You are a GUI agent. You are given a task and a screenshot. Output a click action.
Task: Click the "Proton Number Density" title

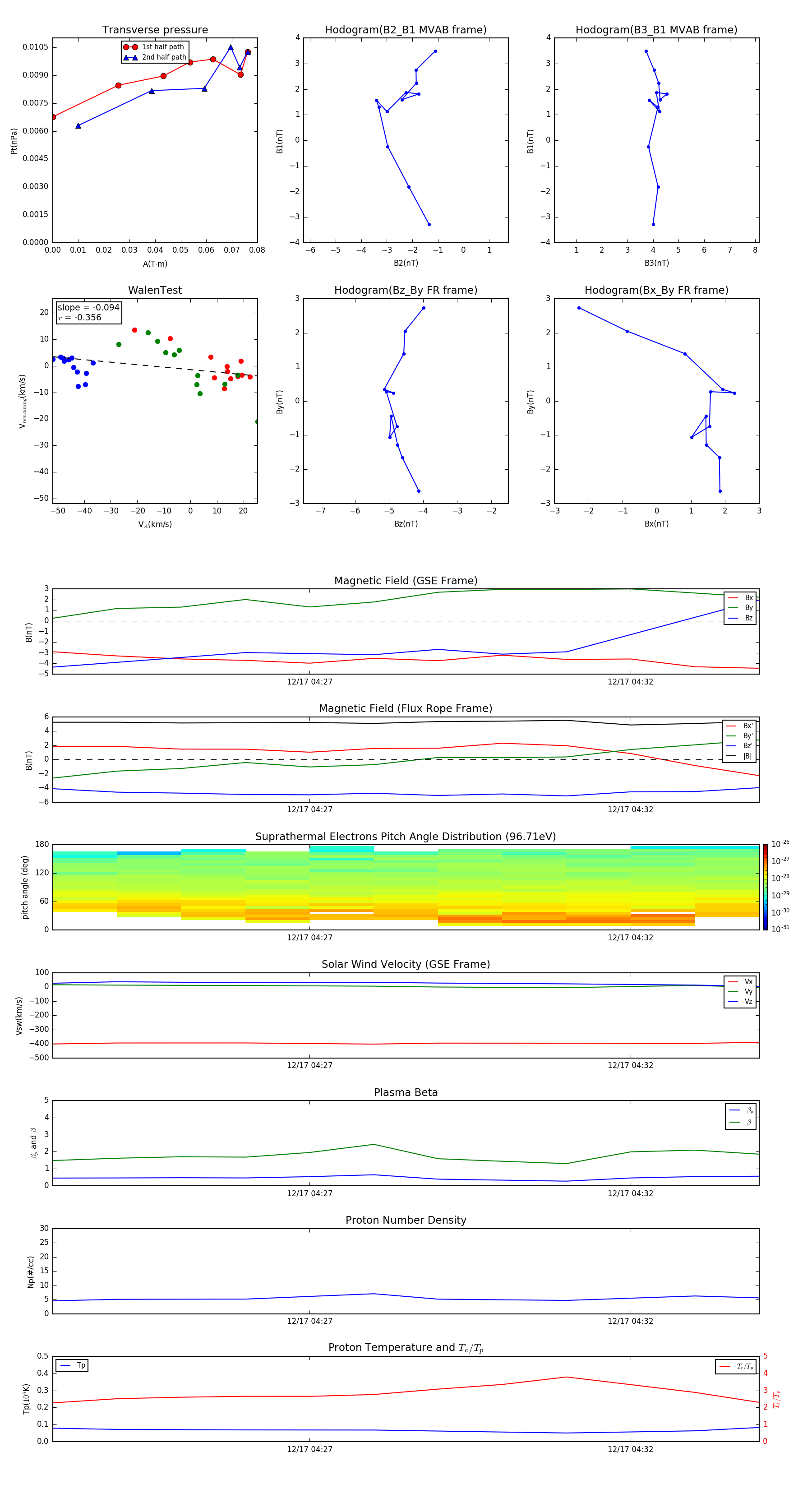pyautogui.click(x=406, y=1220)
